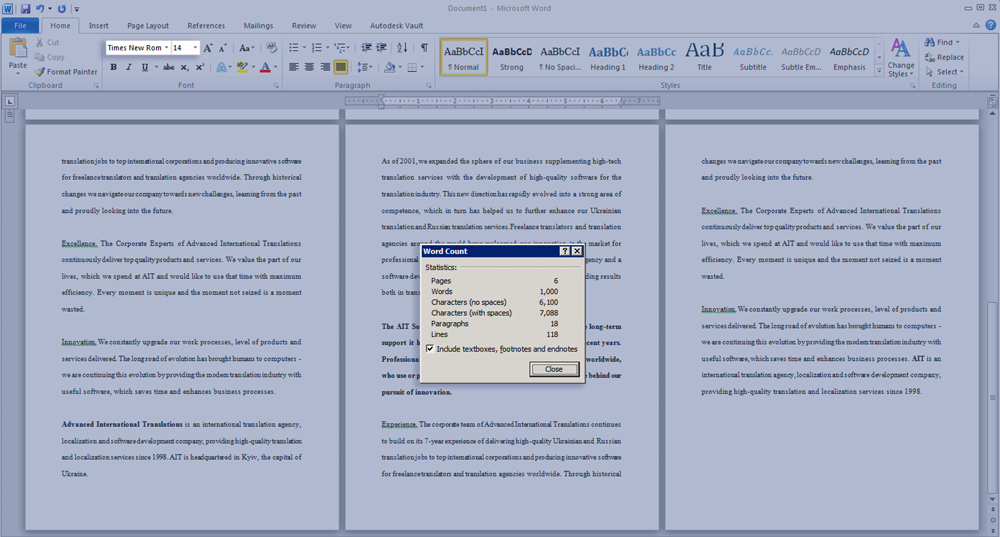Sort the selected paragraphs
This screenshot has width=1000, height=537.
point(402,48)
